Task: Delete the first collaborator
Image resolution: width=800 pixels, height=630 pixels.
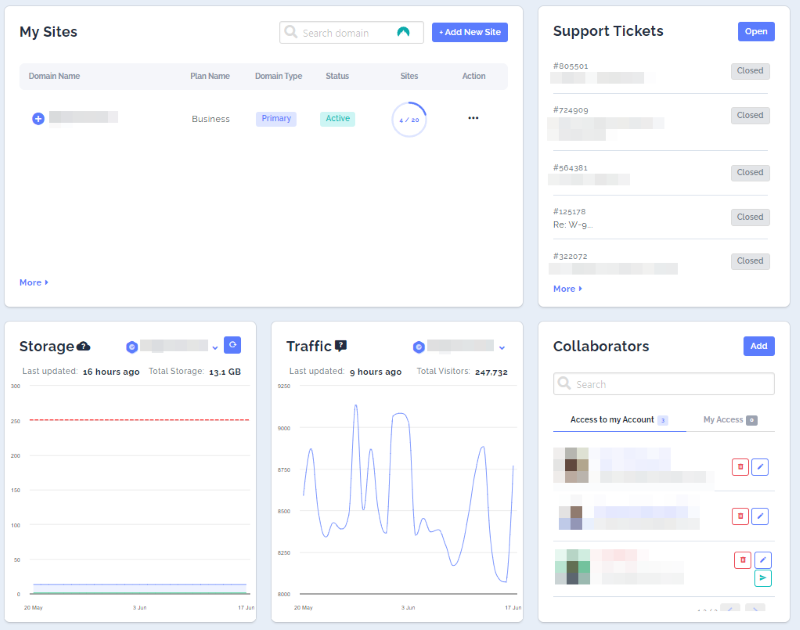Action: [x=740, y=467]
